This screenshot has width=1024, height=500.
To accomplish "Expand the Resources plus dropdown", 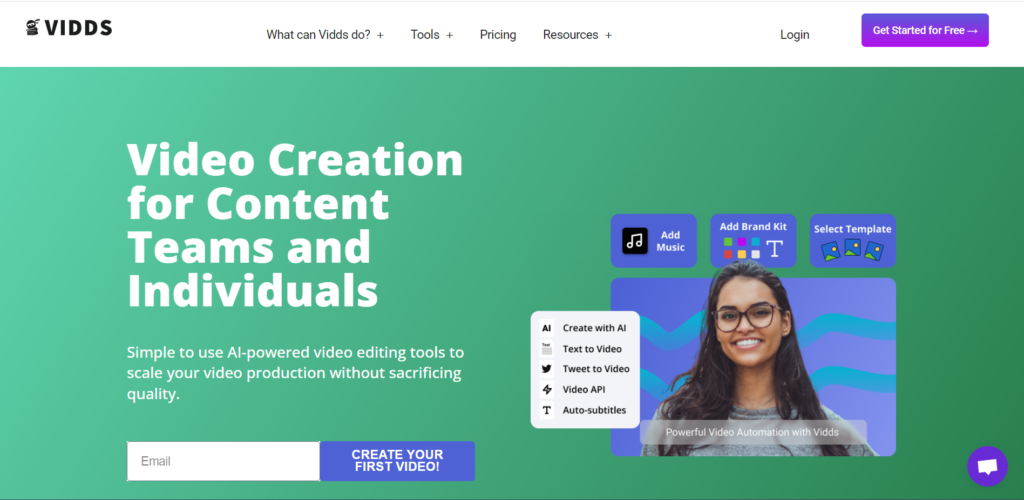I will pyautogui.click(x=577, y=35).
